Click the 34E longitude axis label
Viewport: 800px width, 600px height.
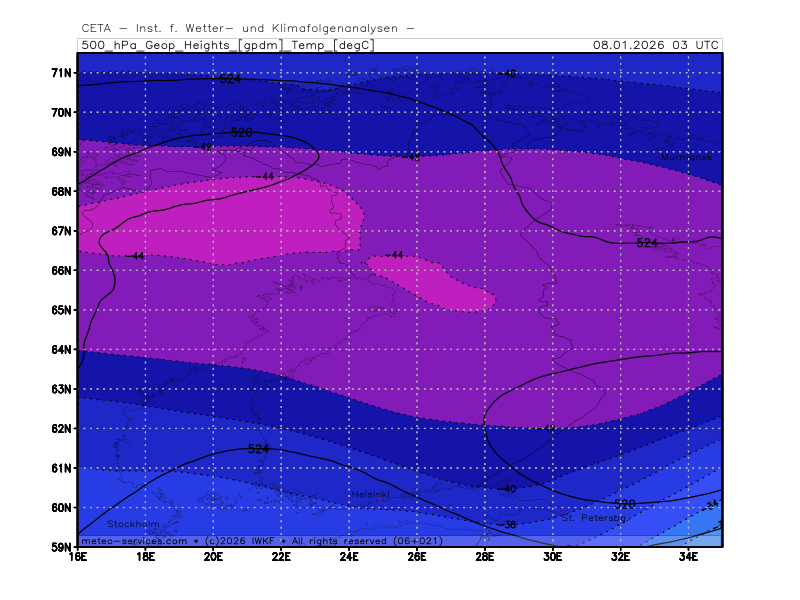pyautogui.click(x=689, y=555)
